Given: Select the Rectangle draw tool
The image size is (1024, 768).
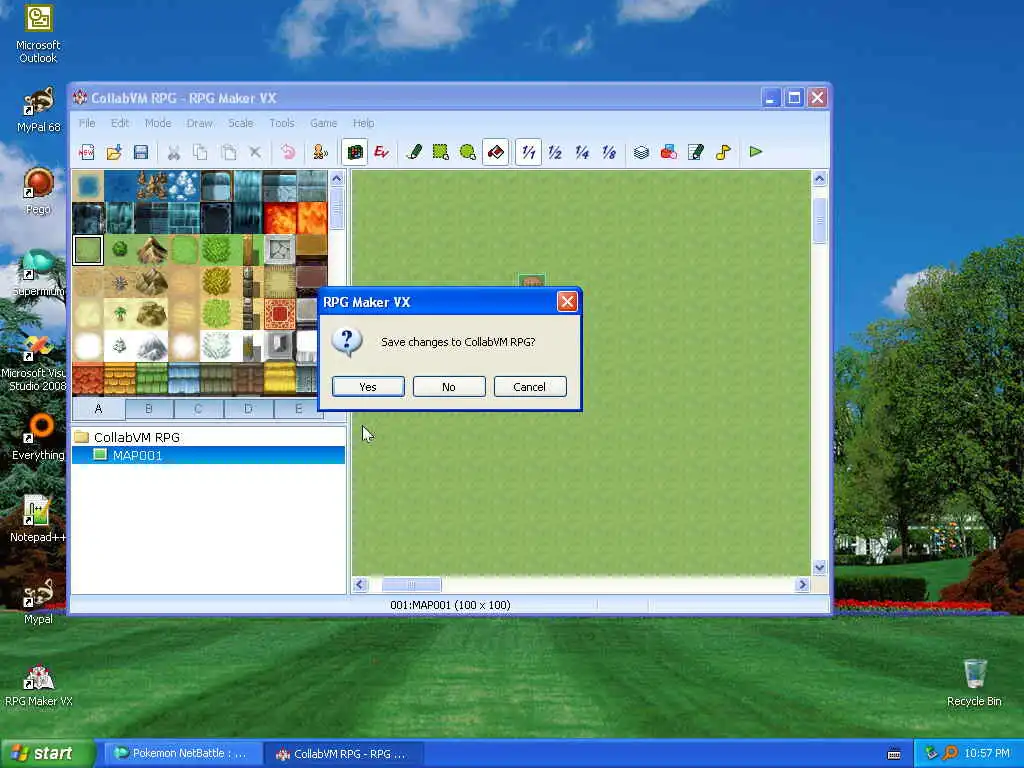Looking at the screenshot, I should pos(441,152).
